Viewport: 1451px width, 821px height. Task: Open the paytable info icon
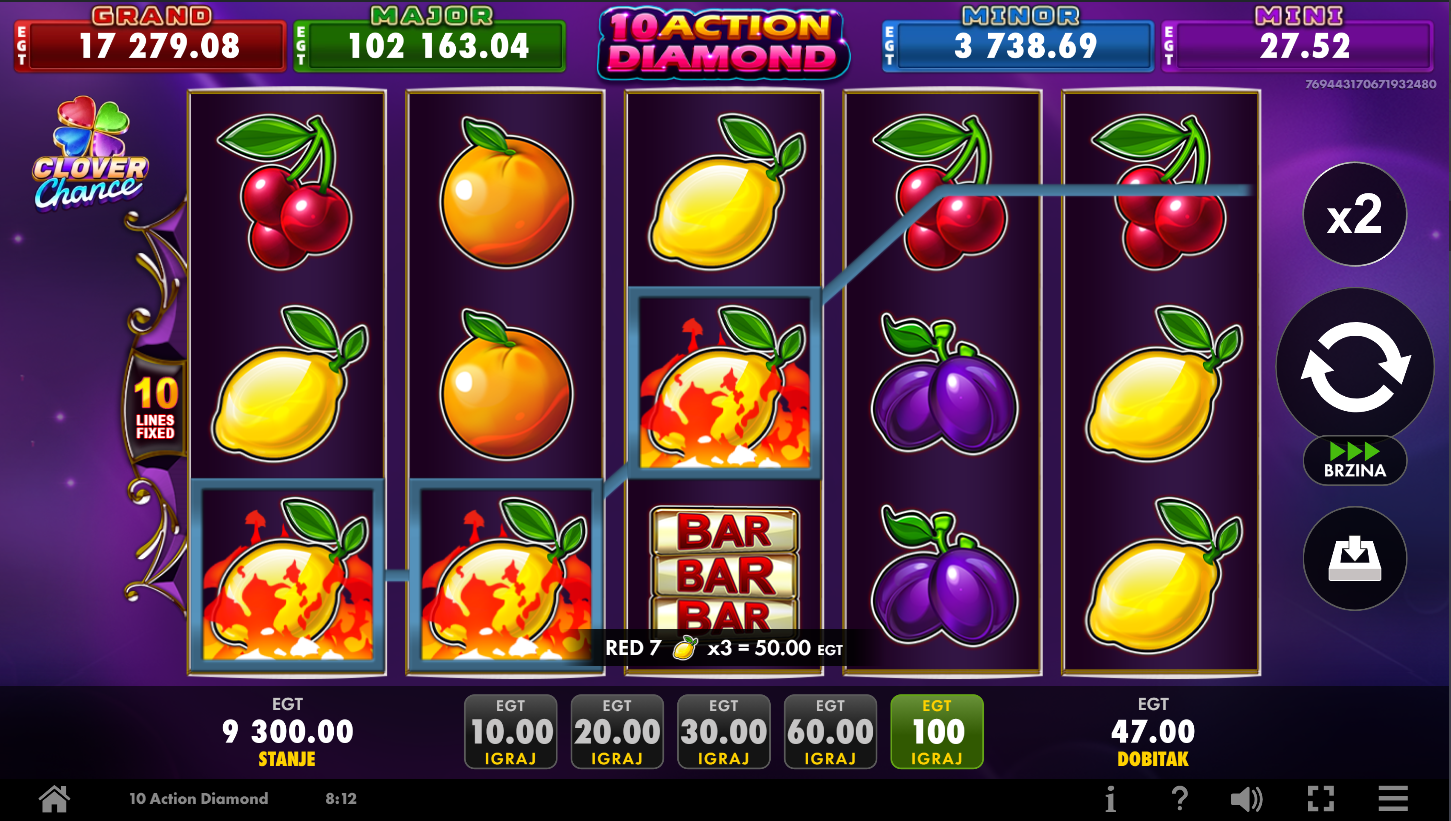(x=1110, y=798)
